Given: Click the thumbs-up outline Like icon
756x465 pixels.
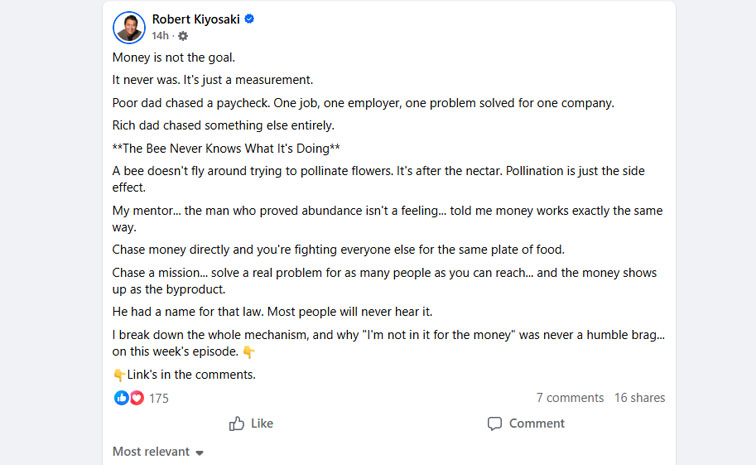Looking at the screenshot, I should (236, 424).
